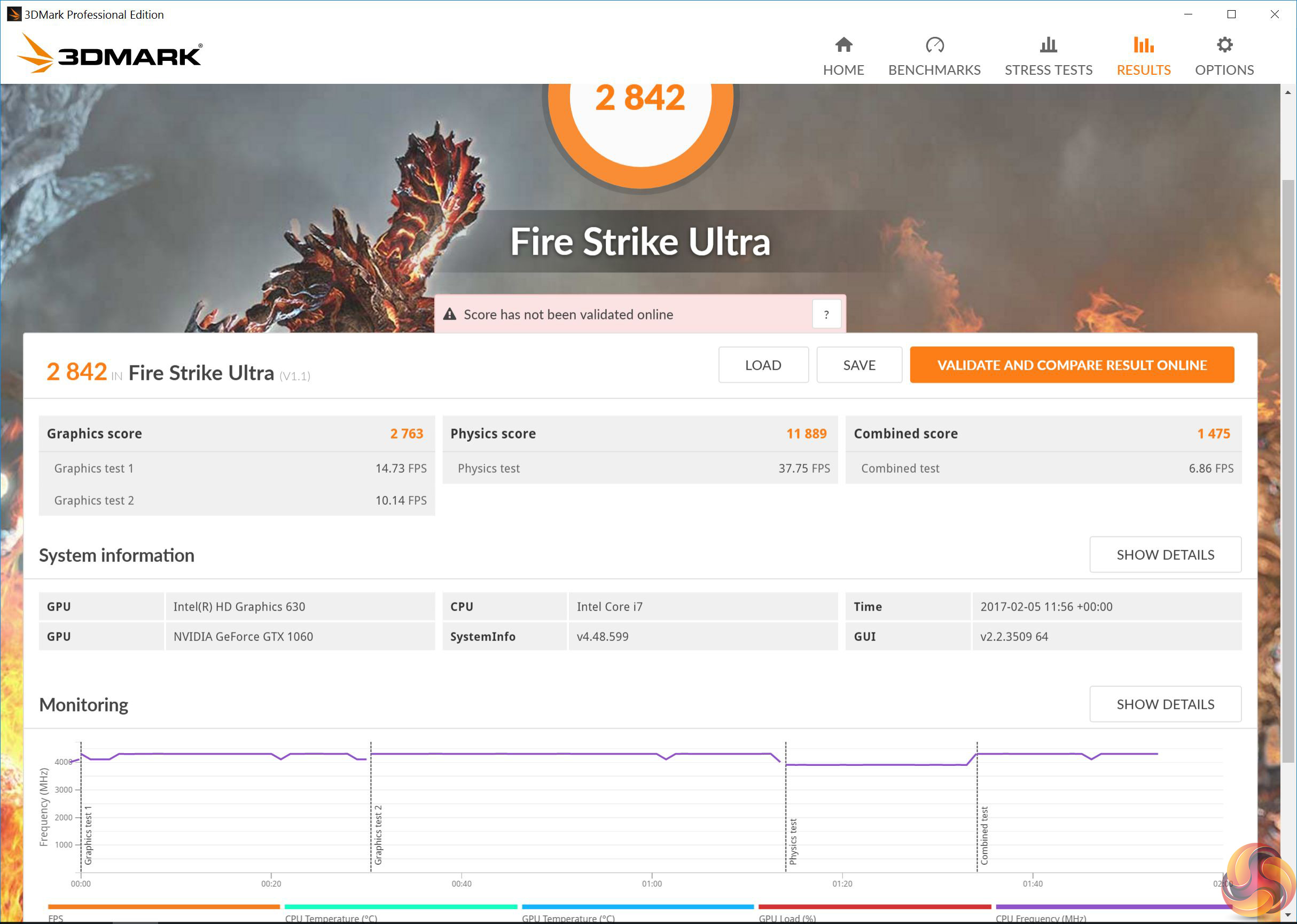Switch to the BENCHMARKS tab
Image resolution: width=1297 pixels, height=924 pixels.
coord(934,70)
